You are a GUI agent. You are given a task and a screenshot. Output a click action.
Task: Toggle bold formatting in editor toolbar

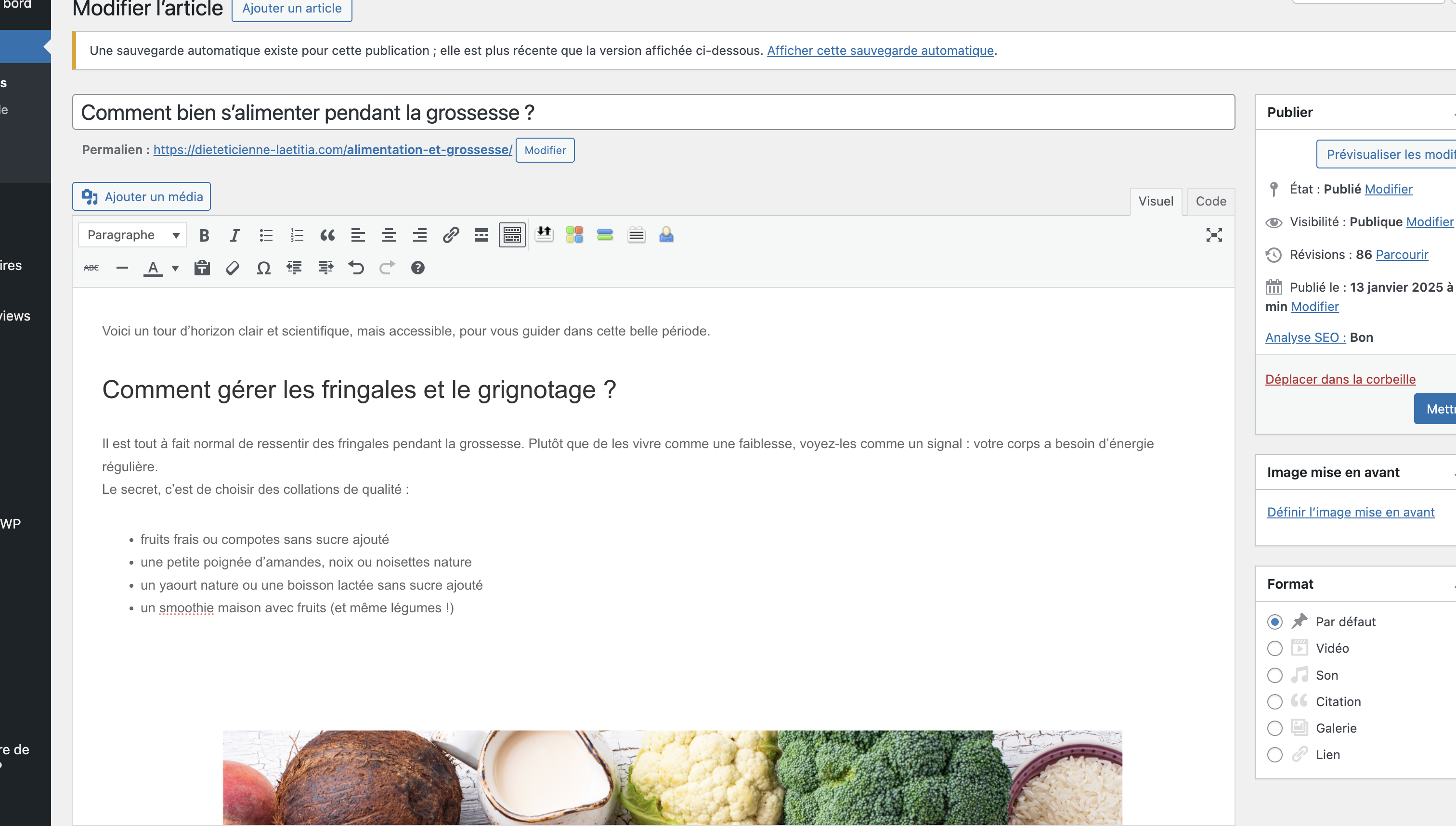tap(204, 235)
